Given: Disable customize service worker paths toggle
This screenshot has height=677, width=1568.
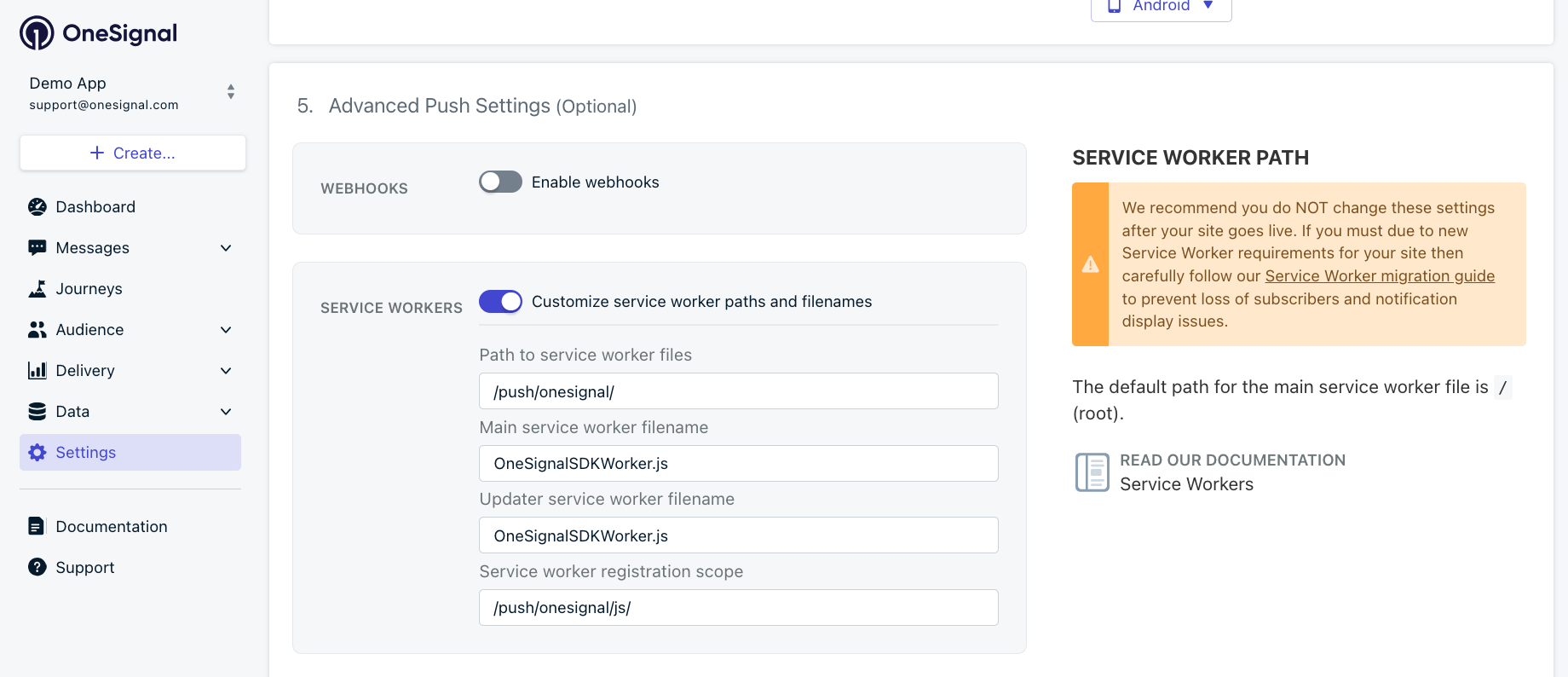Looking at the screenshot, I should [500, 301].
